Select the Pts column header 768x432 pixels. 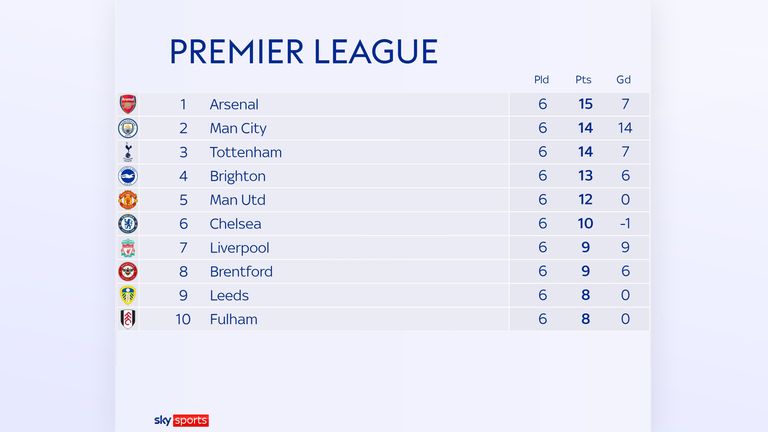coord(583,80)
